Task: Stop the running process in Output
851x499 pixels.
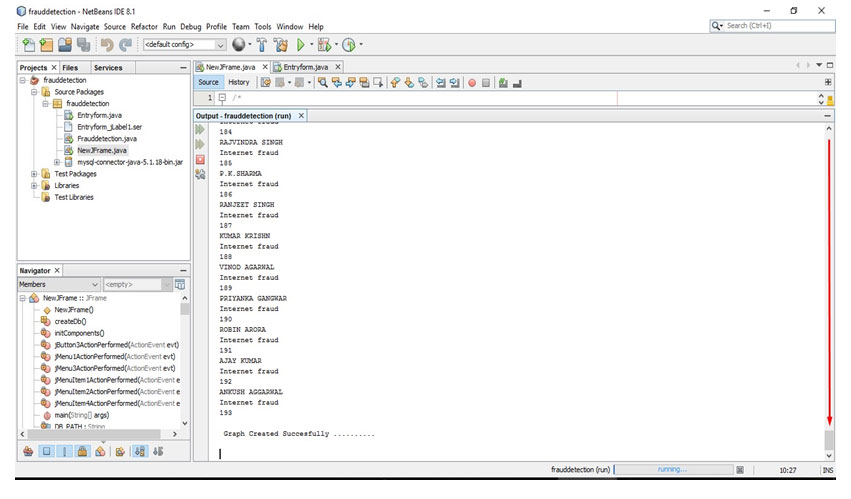Action: (x=200, y=159)
